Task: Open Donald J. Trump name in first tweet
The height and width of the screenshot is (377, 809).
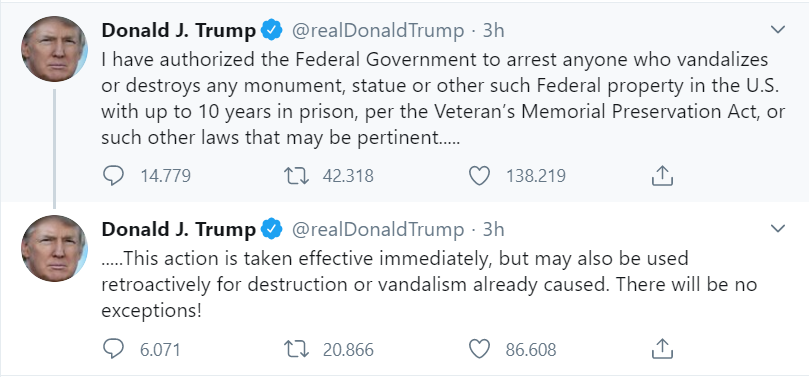Action: (179, 31)
